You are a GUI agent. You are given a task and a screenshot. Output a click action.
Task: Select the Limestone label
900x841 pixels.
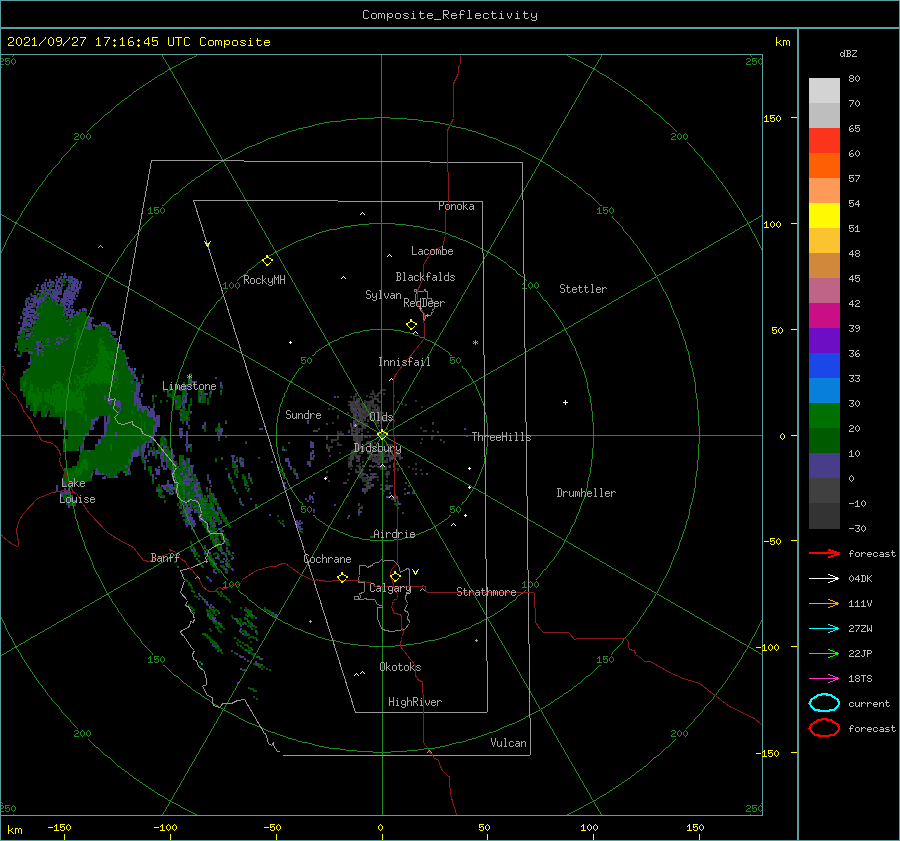click(189, 386)
